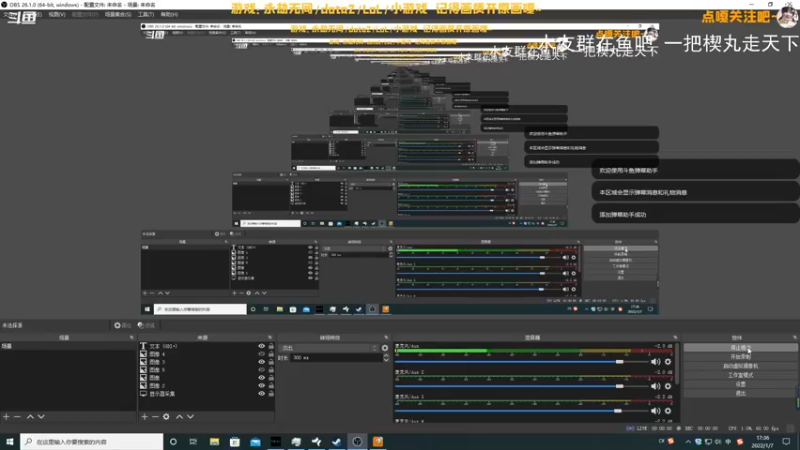Start the virtual camera (启动虚拟摄像机)
800x450 pixels.
click(x=740, y=366)
